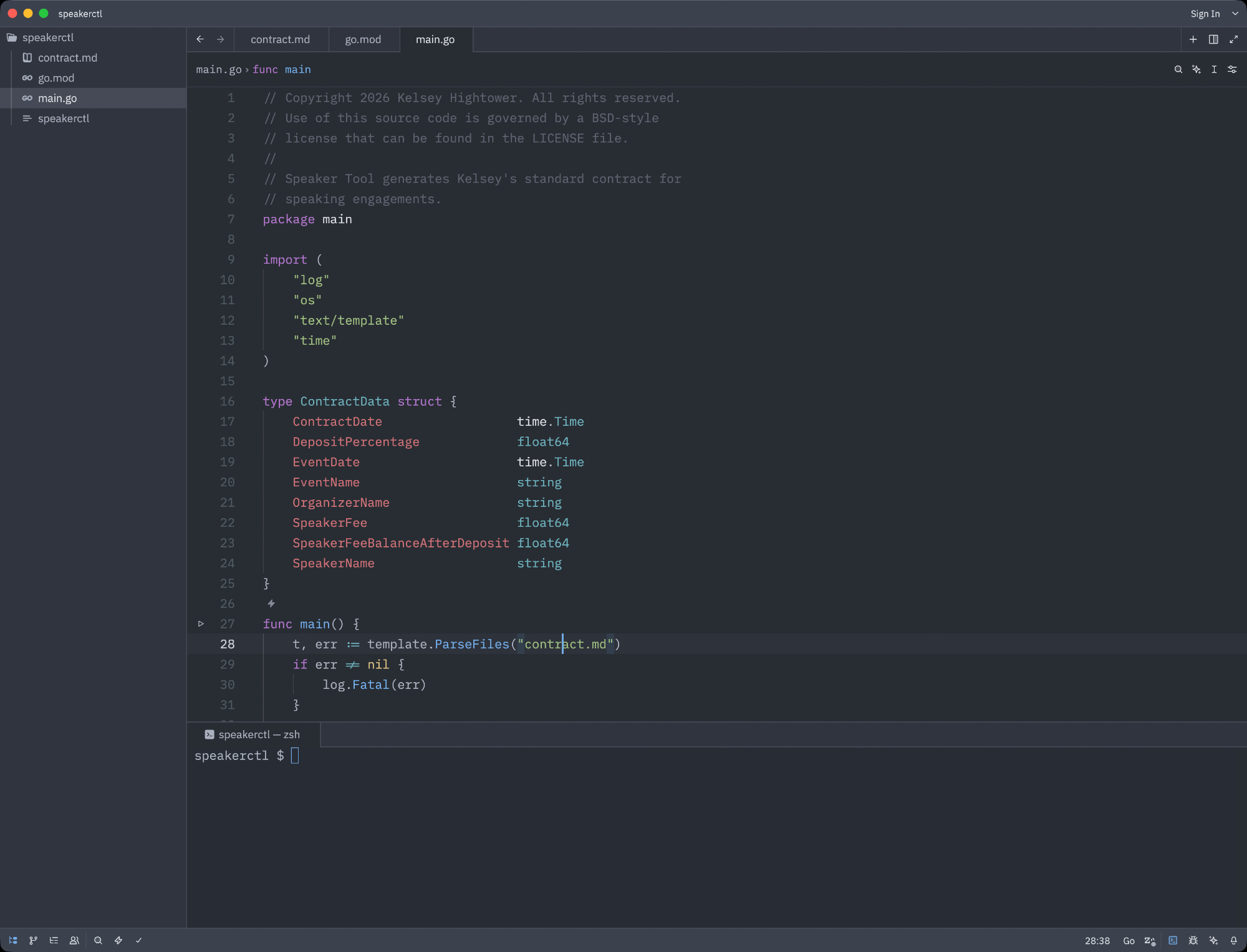Select the Go language indicator

coord(1129,940)
